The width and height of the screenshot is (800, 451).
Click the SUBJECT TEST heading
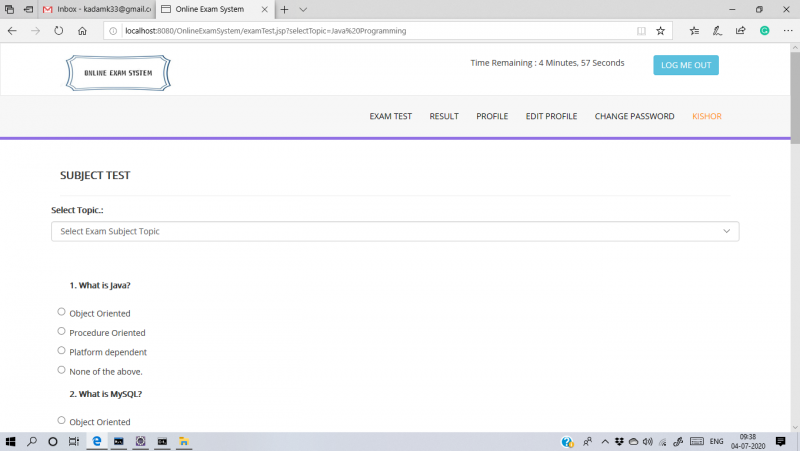pos(95,176)
